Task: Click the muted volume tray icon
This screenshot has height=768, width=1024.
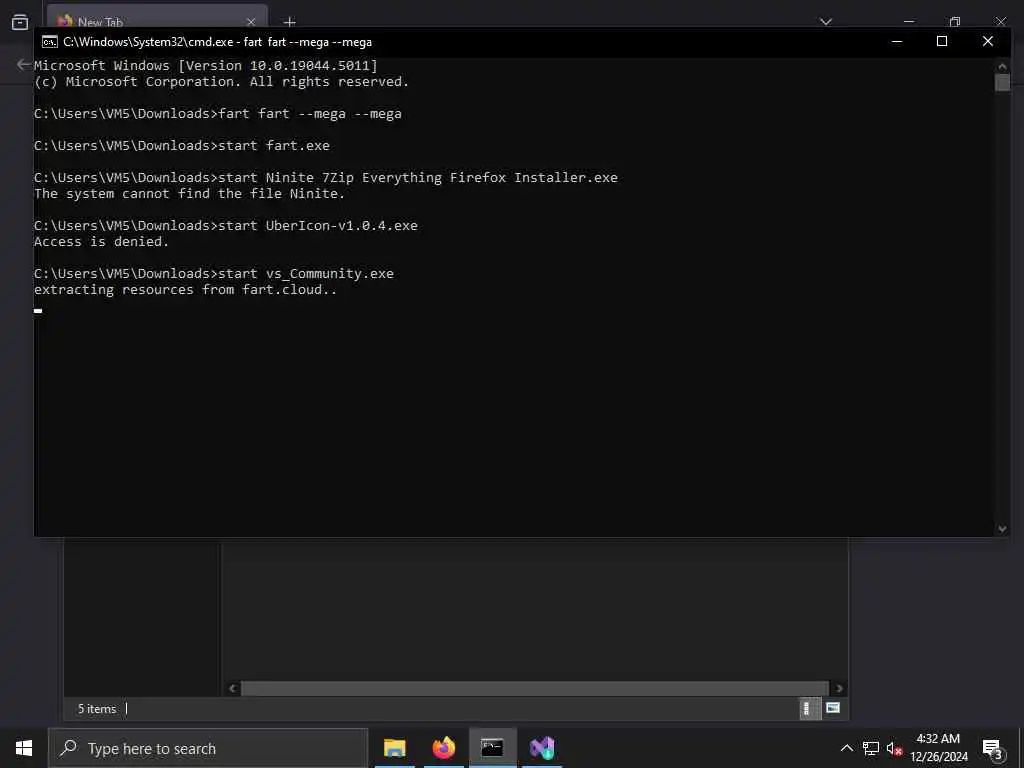Action: 894,748
